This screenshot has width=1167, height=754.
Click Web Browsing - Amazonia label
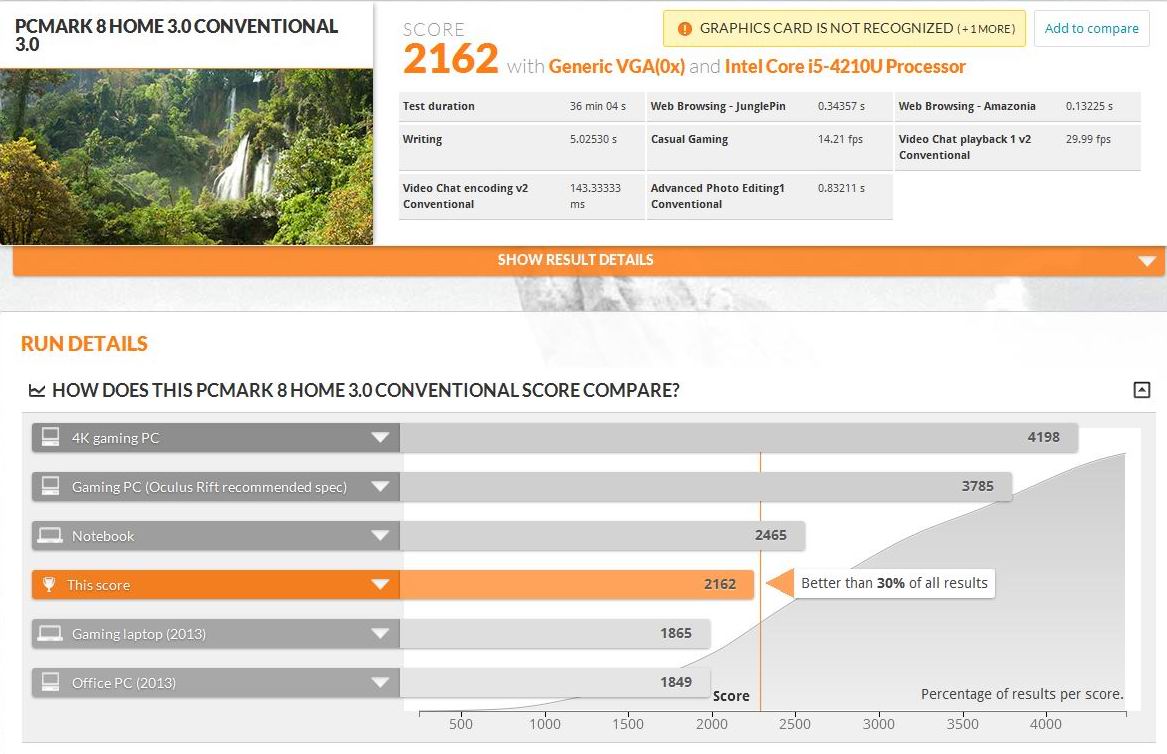pos(967,106)
